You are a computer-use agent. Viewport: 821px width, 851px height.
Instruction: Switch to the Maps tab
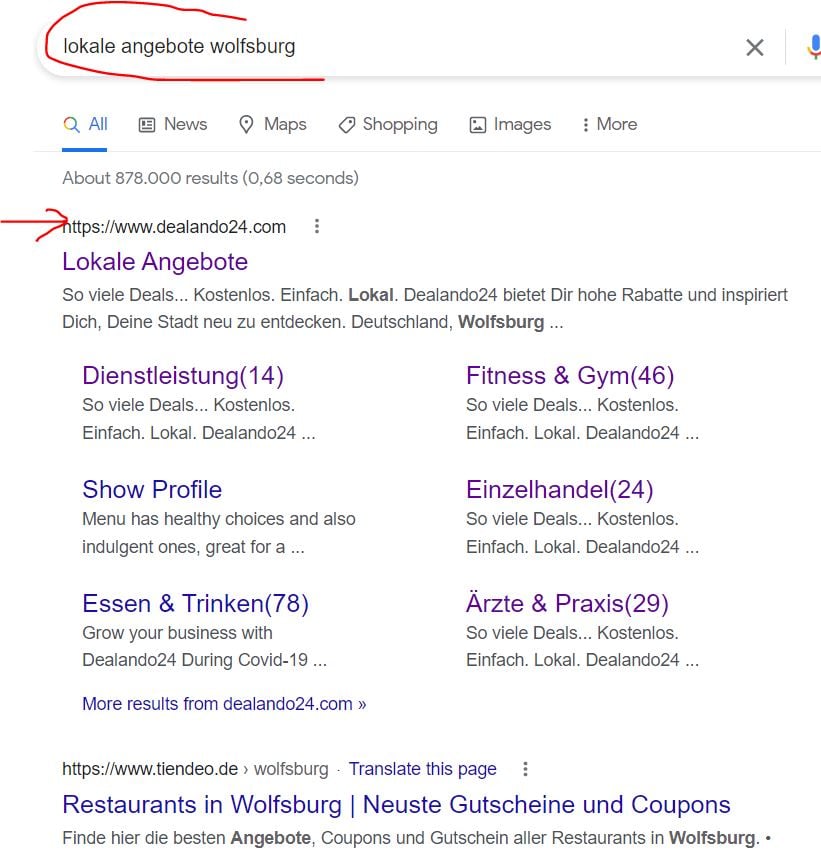tap(272, 124)
